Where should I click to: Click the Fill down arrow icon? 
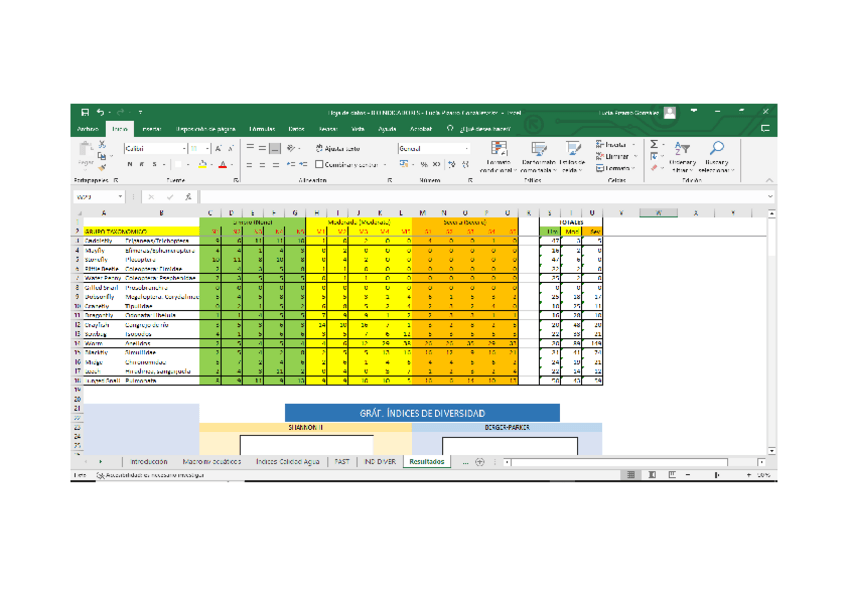pos(654,156)
